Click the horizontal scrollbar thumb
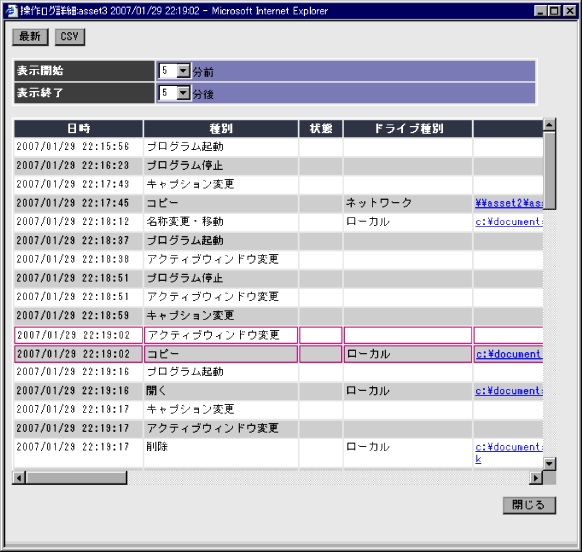582x552 pixels. tap(76, 478)
